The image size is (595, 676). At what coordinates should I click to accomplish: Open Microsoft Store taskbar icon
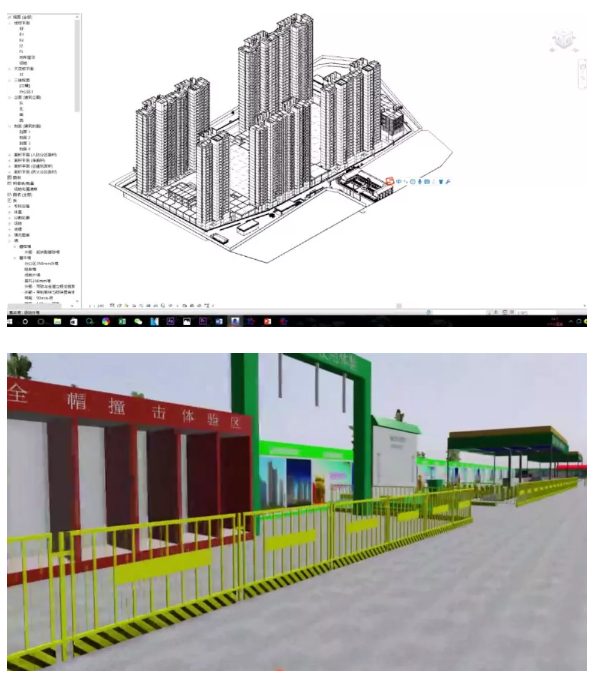pyautogui.click(x=74, y=322)
